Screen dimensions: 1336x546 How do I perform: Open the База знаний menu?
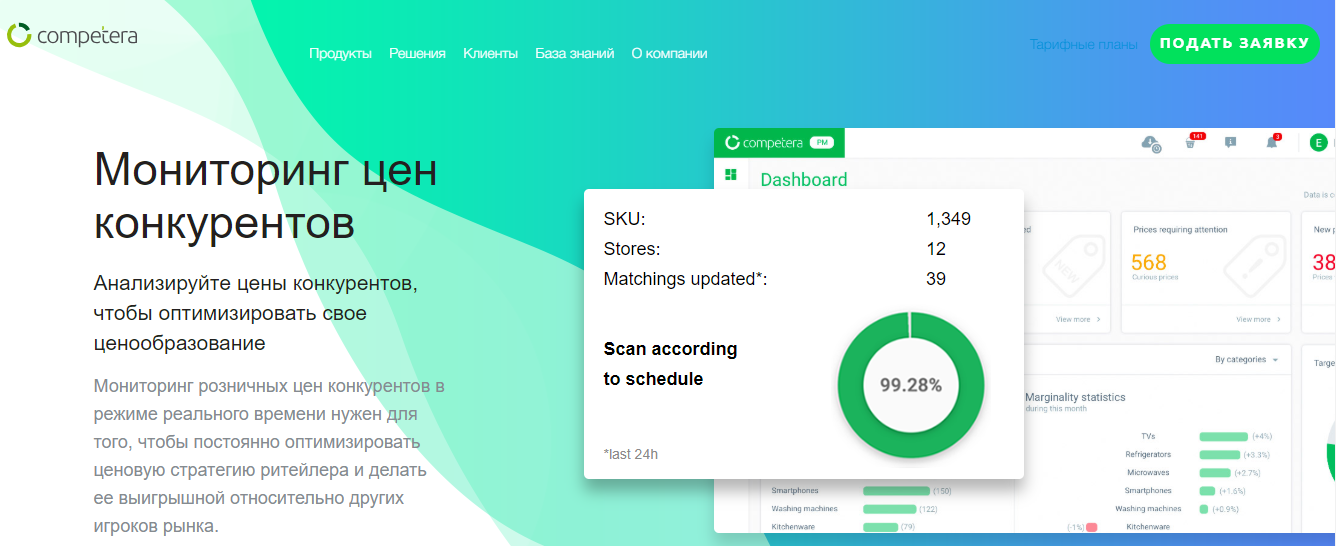pyautogui.click(x=574, y=54)
